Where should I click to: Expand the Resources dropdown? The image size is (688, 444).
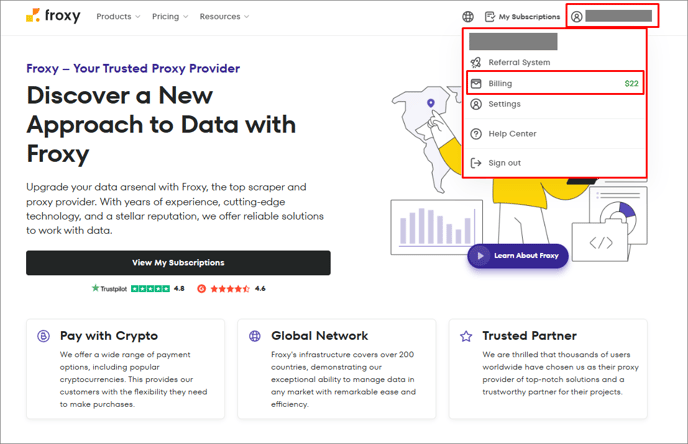pyautogui.click(x=224, y=17)
